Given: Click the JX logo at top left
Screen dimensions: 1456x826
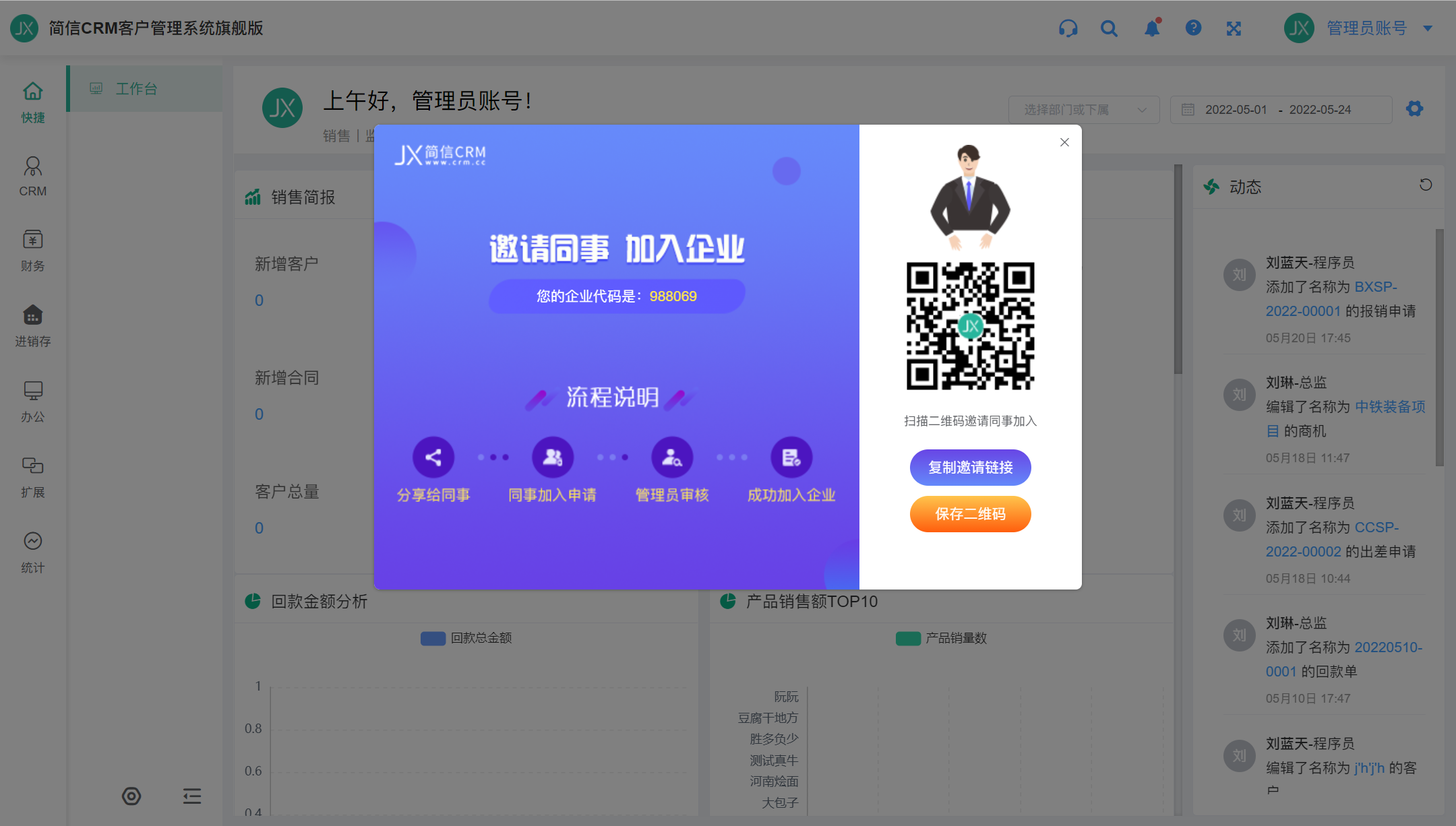Looking at the screenshot, I should (24, 28).
